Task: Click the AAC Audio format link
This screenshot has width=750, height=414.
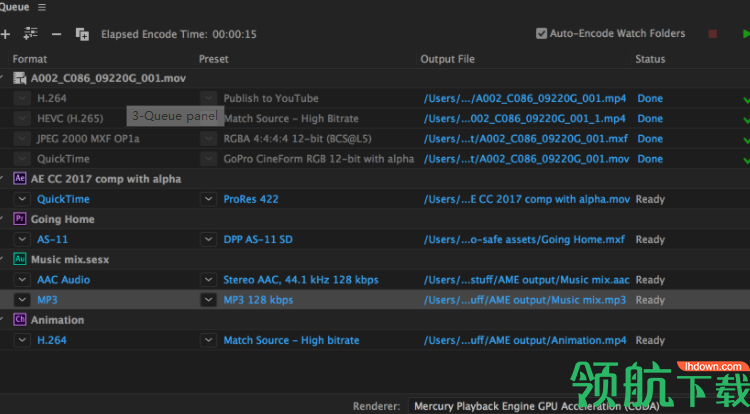Action: [x=63, y=280]
